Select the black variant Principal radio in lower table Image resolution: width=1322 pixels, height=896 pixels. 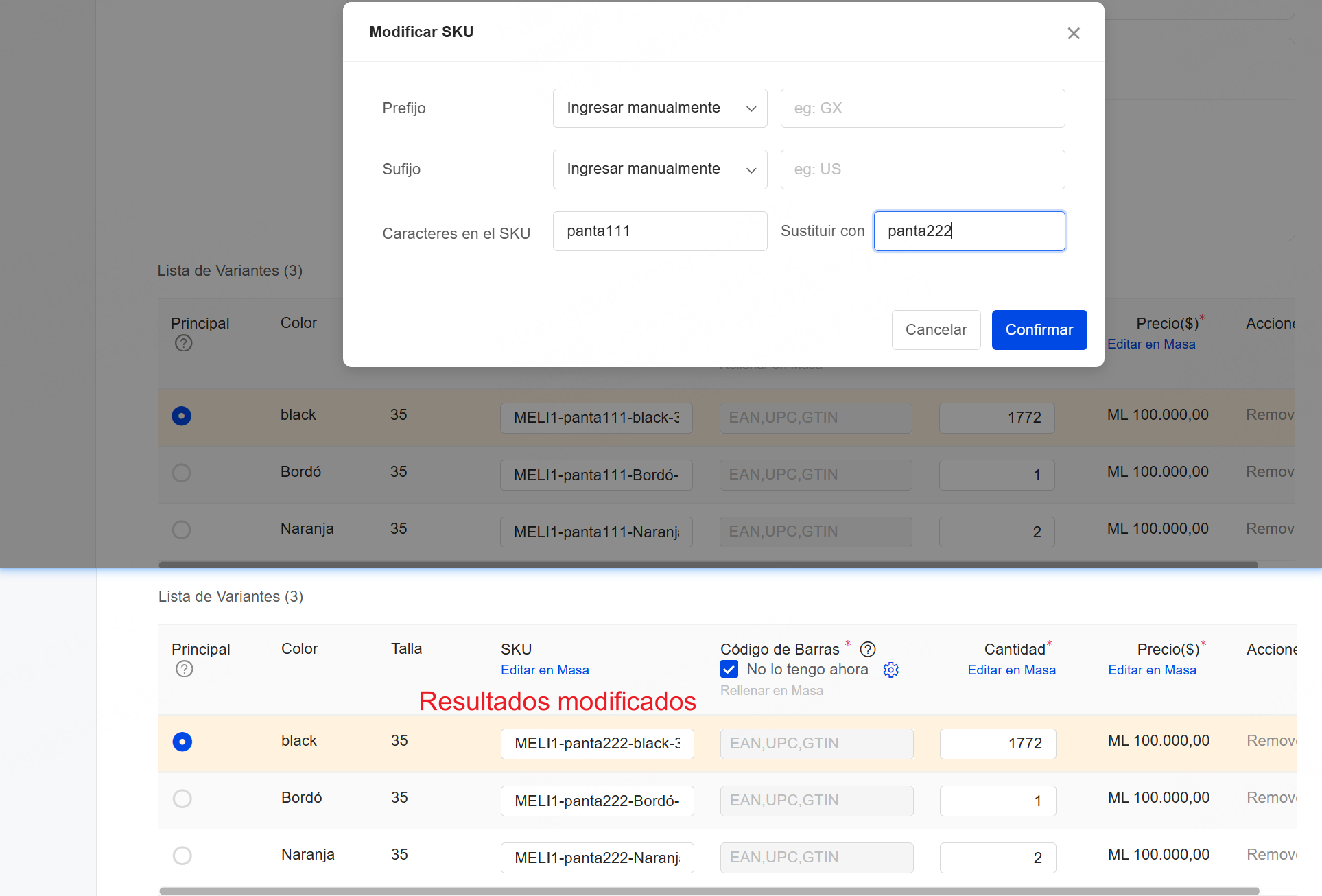pyautogui.click(x=182, y=742)
